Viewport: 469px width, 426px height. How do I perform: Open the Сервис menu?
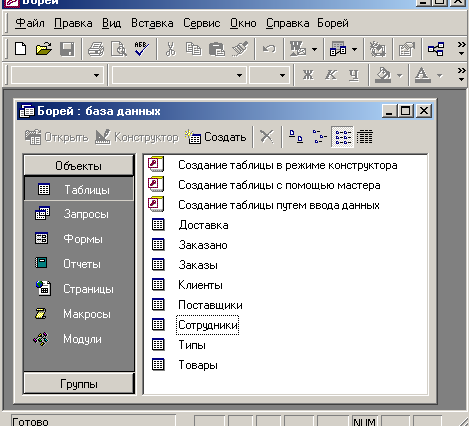(x=202, y=23)
